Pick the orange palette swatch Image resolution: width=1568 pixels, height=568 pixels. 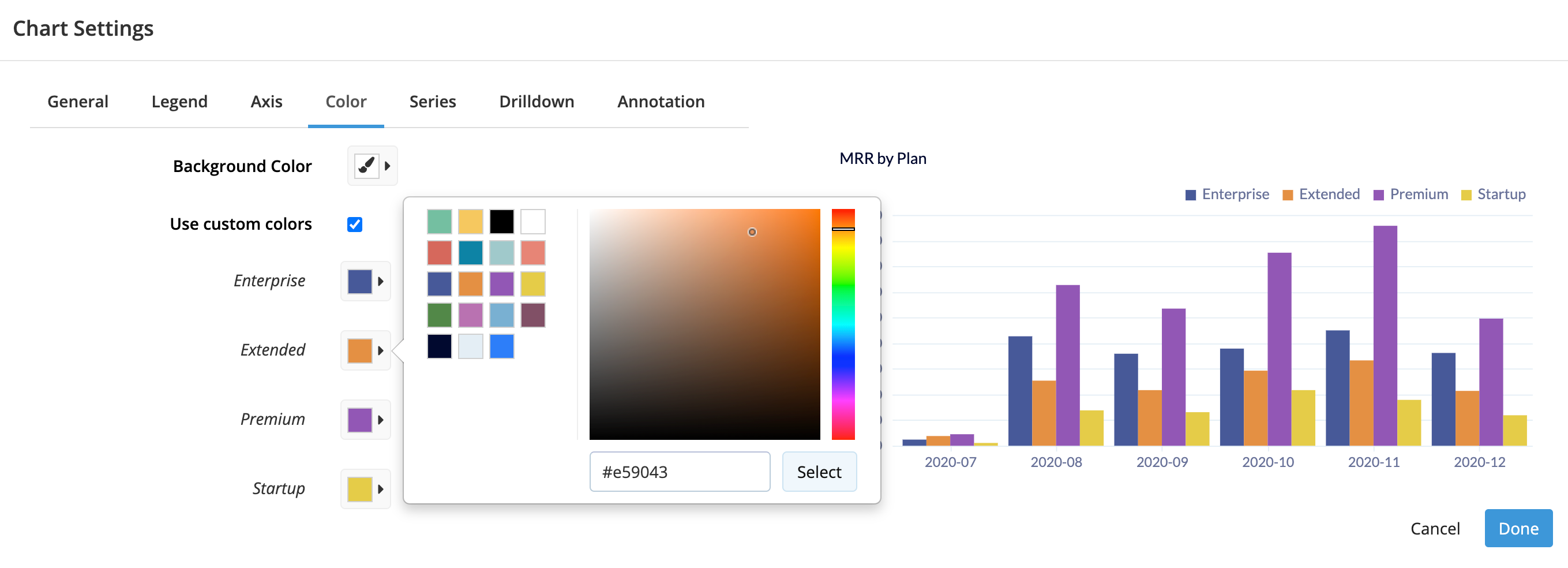coord(471,283)
